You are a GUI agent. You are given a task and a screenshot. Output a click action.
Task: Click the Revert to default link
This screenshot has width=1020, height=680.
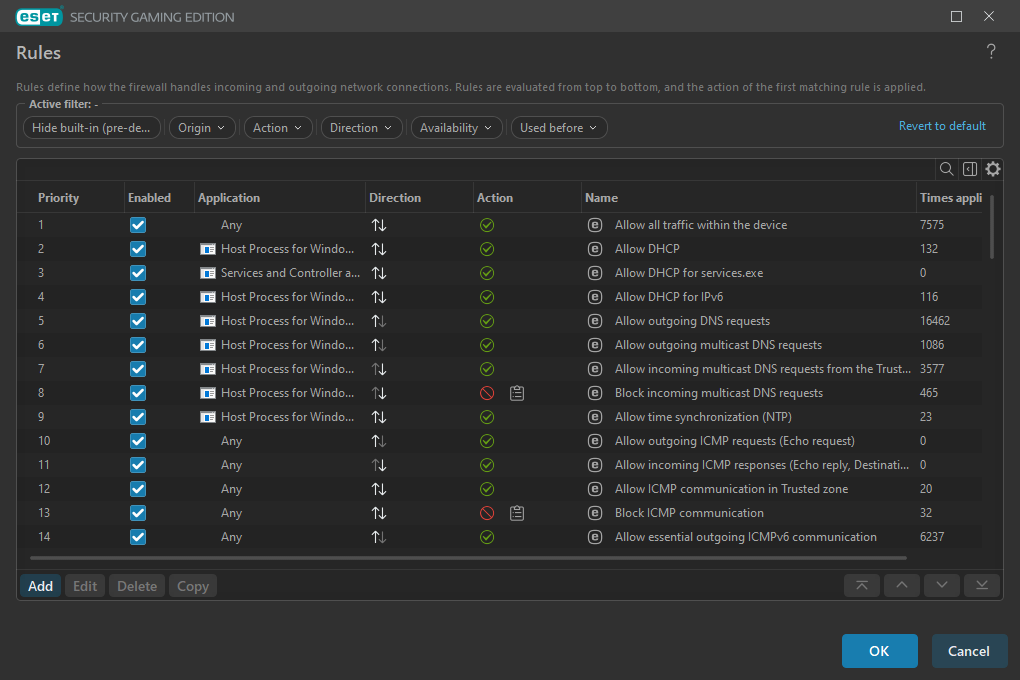[942, 126]
